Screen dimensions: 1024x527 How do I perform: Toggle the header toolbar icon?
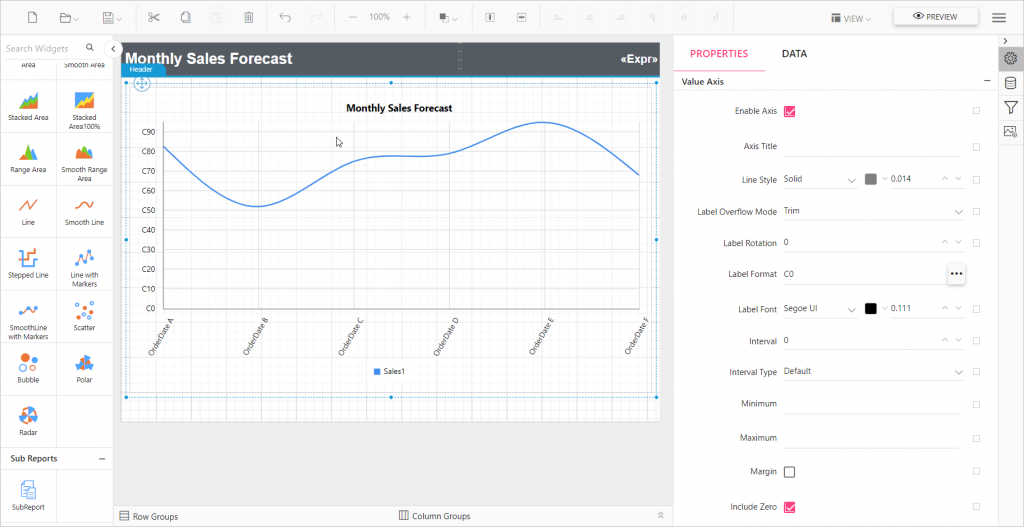click(490, 18)
